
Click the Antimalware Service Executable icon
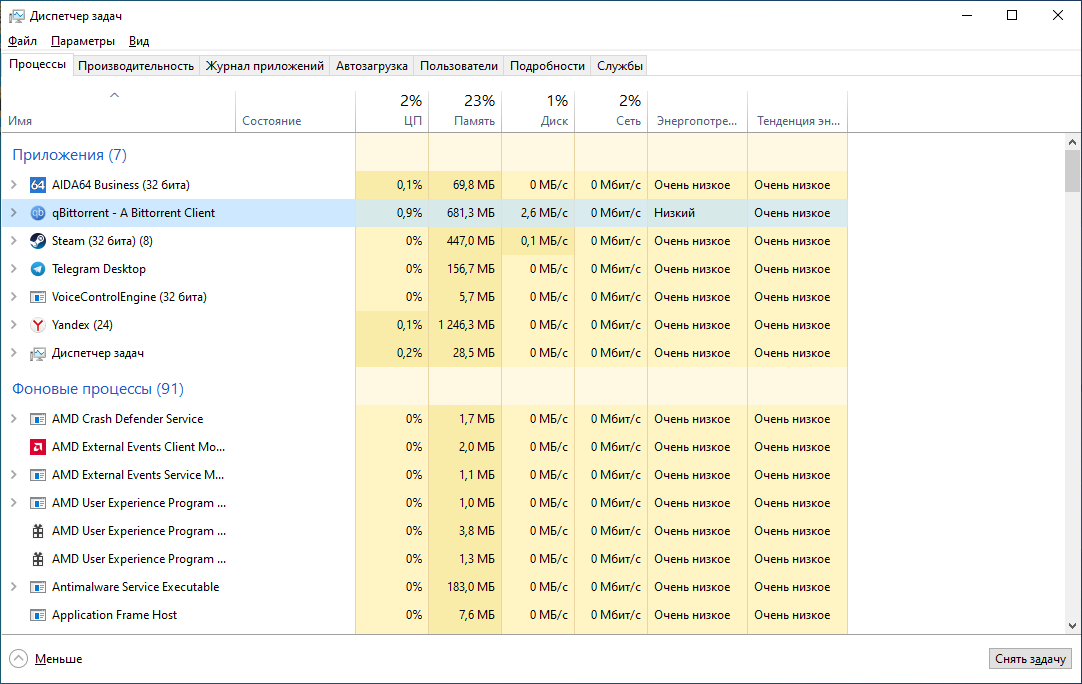pos(38,587)
